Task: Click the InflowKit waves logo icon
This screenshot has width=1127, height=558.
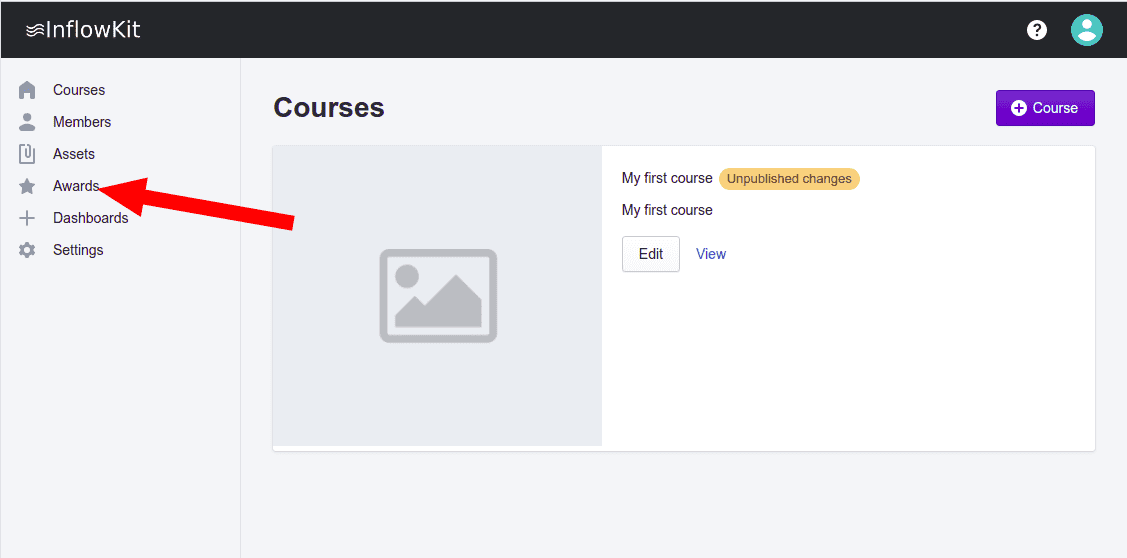Action: tap(35, 30)
